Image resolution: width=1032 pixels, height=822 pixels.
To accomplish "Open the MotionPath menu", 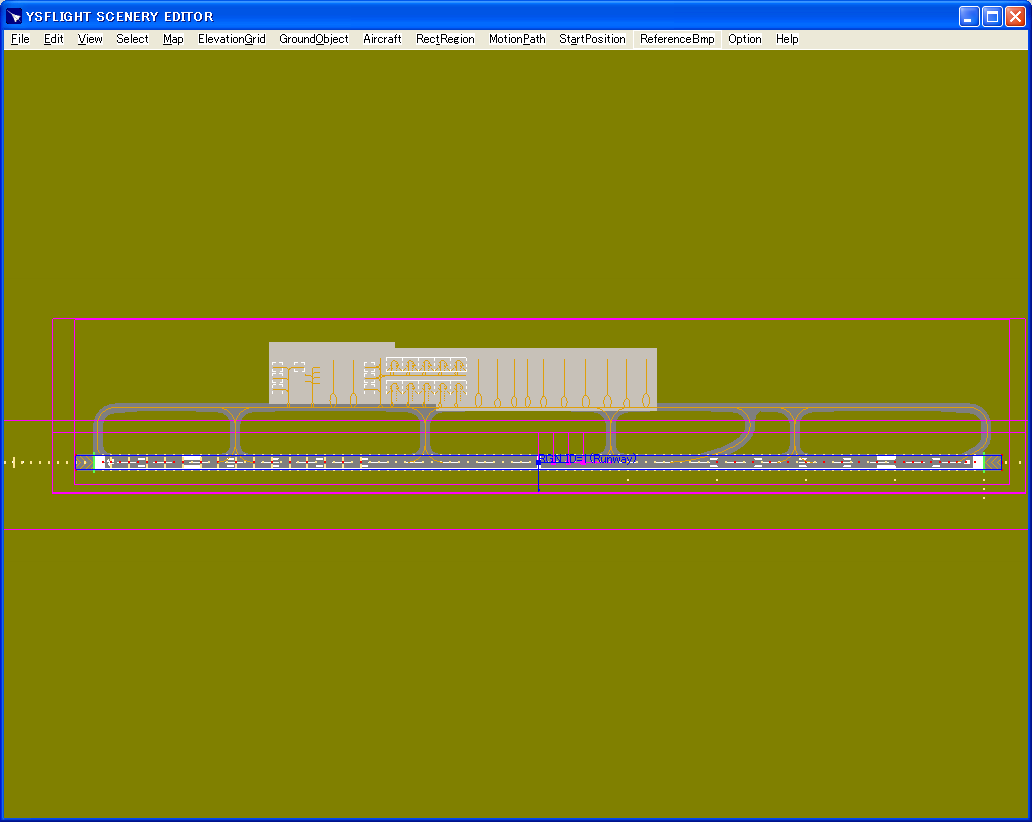I will [x=517, y=39].
